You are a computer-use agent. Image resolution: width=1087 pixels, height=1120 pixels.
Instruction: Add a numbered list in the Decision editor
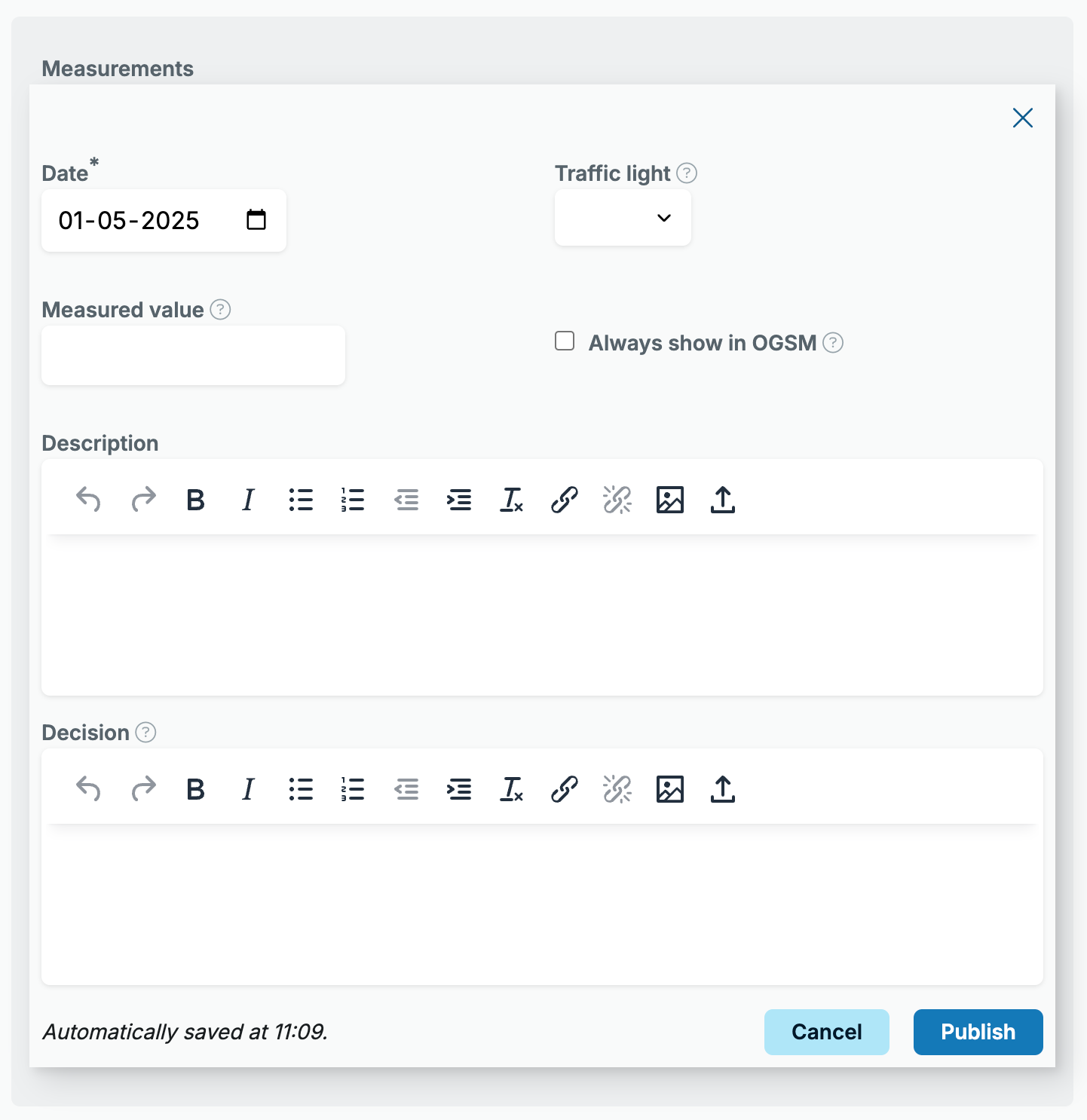coord(354,789)
